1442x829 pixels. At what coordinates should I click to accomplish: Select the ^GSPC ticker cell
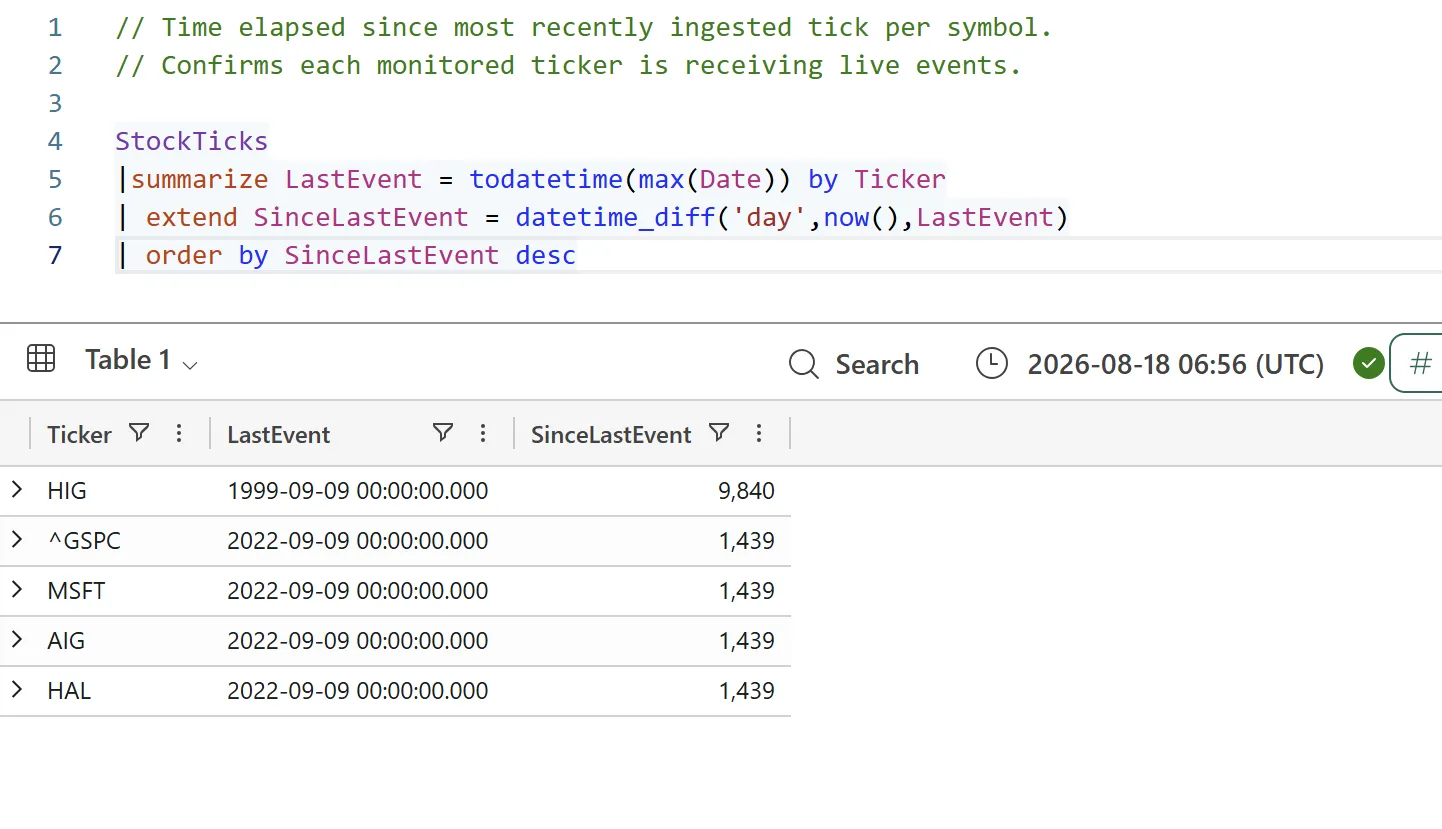coord(84,541)
